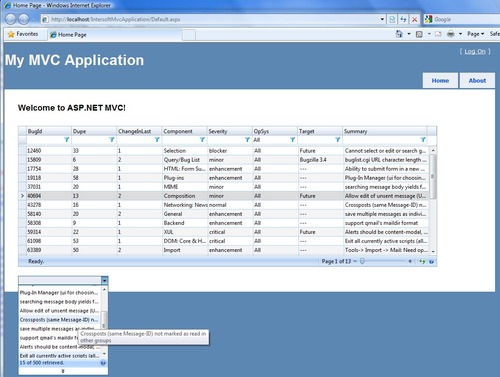Select the 'Crossposts (same Message-ID)' list item
The height and width of the screenshot is (377, 500).
[x=59, y=320]
